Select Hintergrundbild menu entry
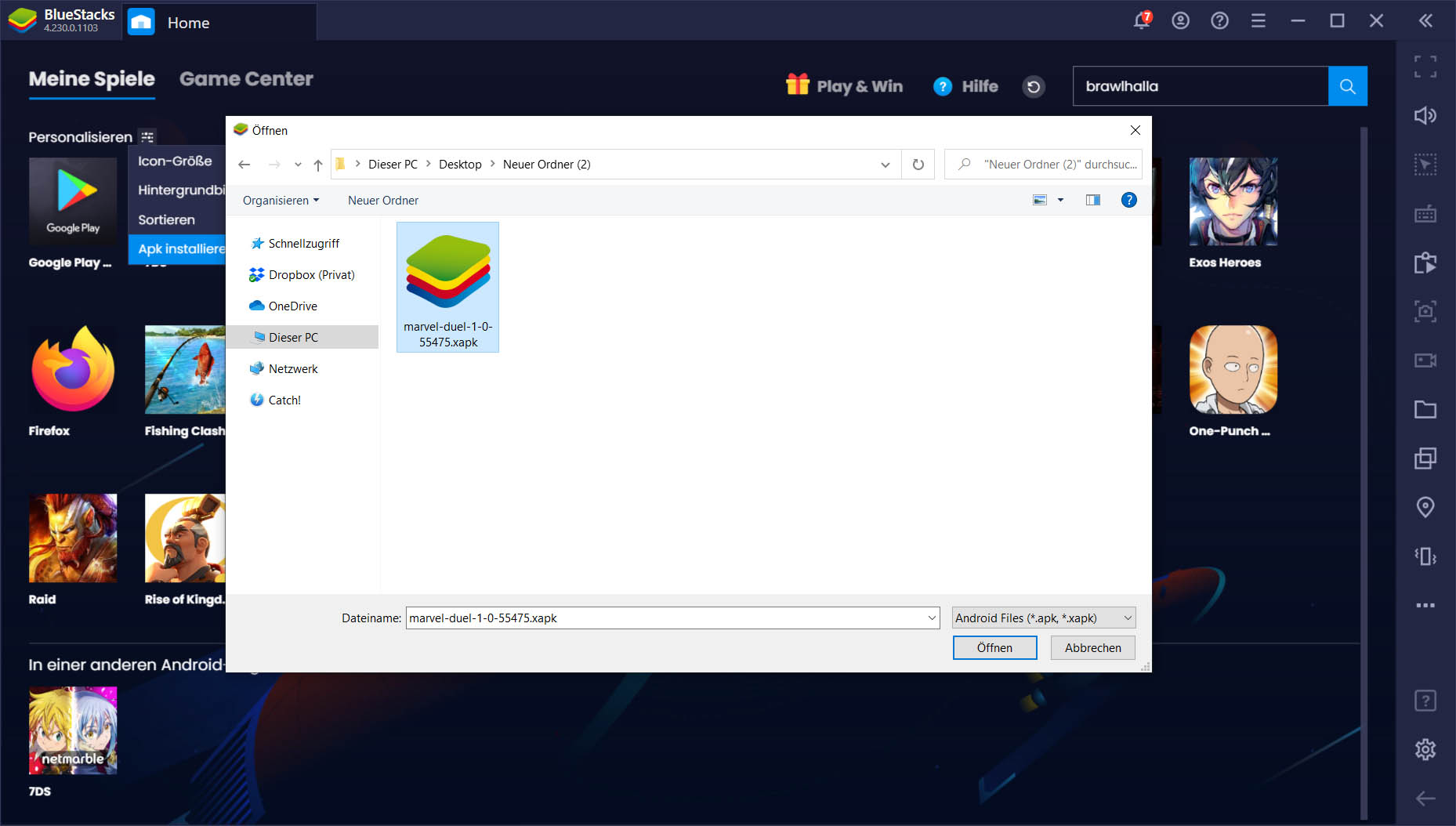This screenshot has height=826, width=1456. pyautogui.click(x=177, y=190)
